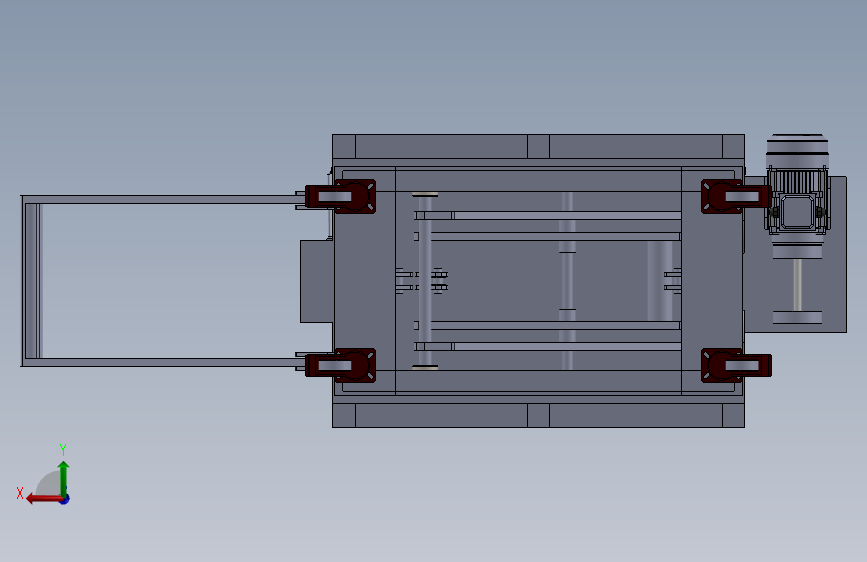Select the lower-right red caster wheel
Viewport: 867px width, 562px height.
pyautogui.click(x=736, y=366)
